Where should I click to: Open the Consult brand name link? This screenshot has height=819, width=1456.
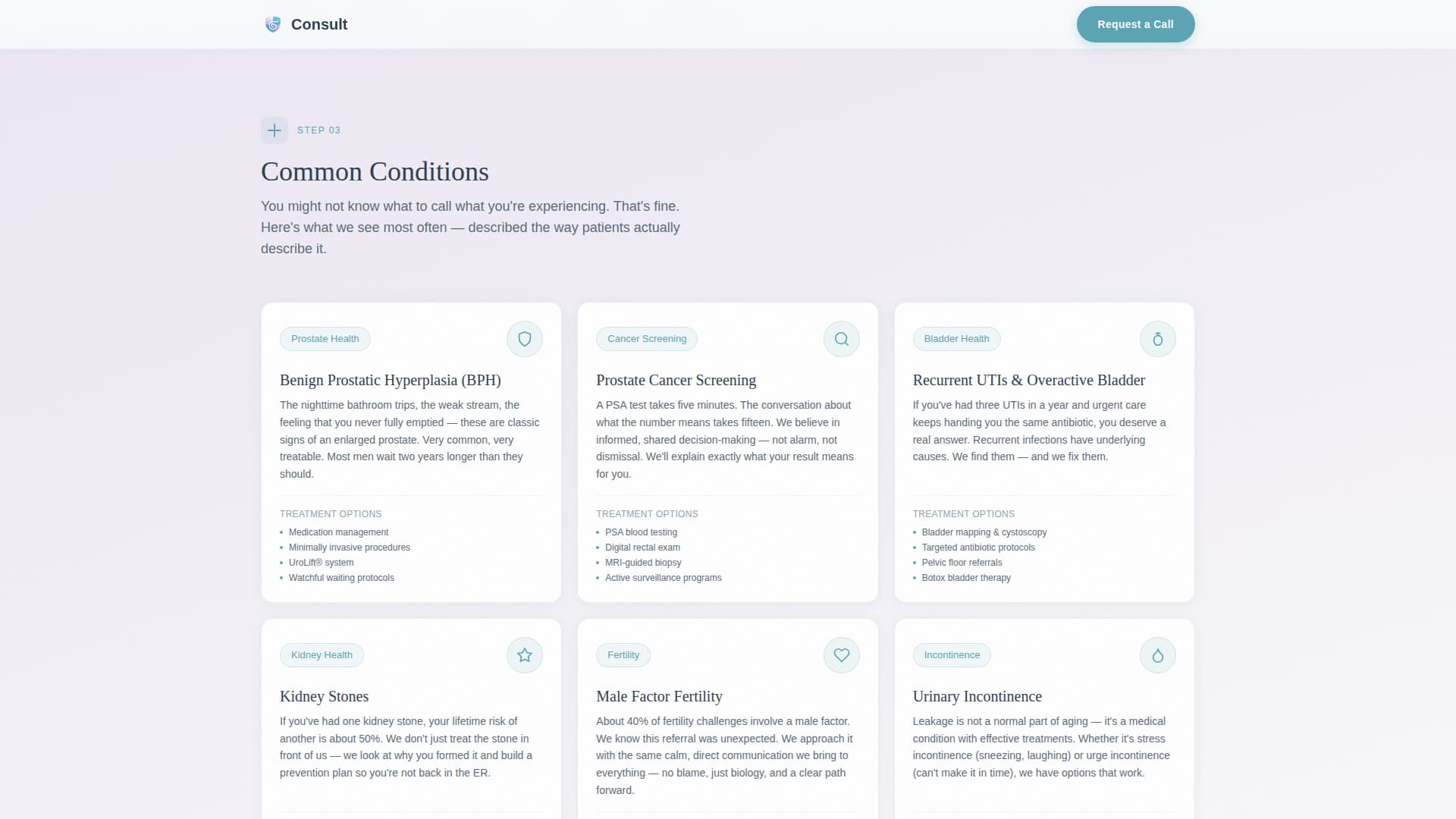tap(319, 24)
